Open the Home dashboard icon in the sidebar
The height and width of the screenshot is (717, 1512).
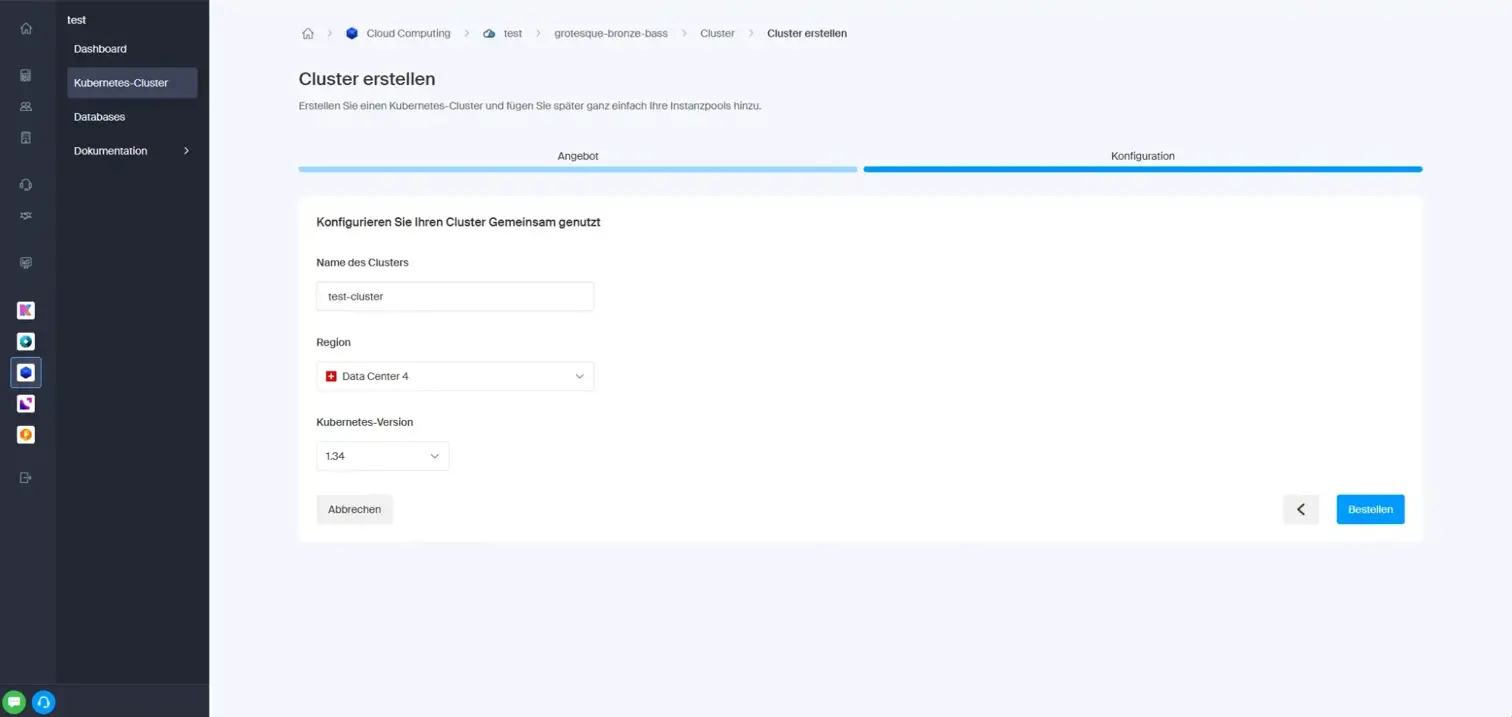(26, 28)
